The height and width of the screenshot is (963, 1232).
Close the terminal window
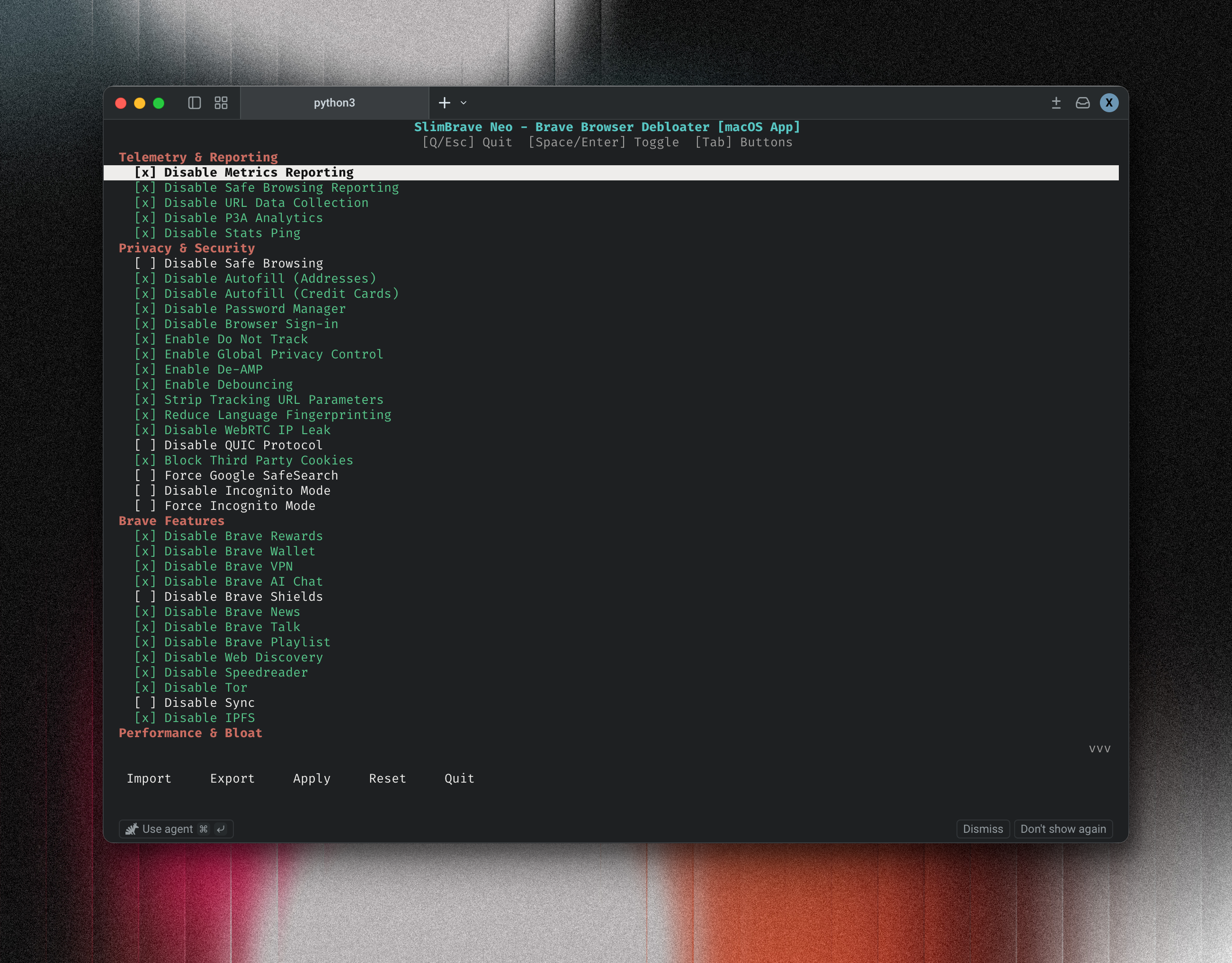[x=121, y=103]
